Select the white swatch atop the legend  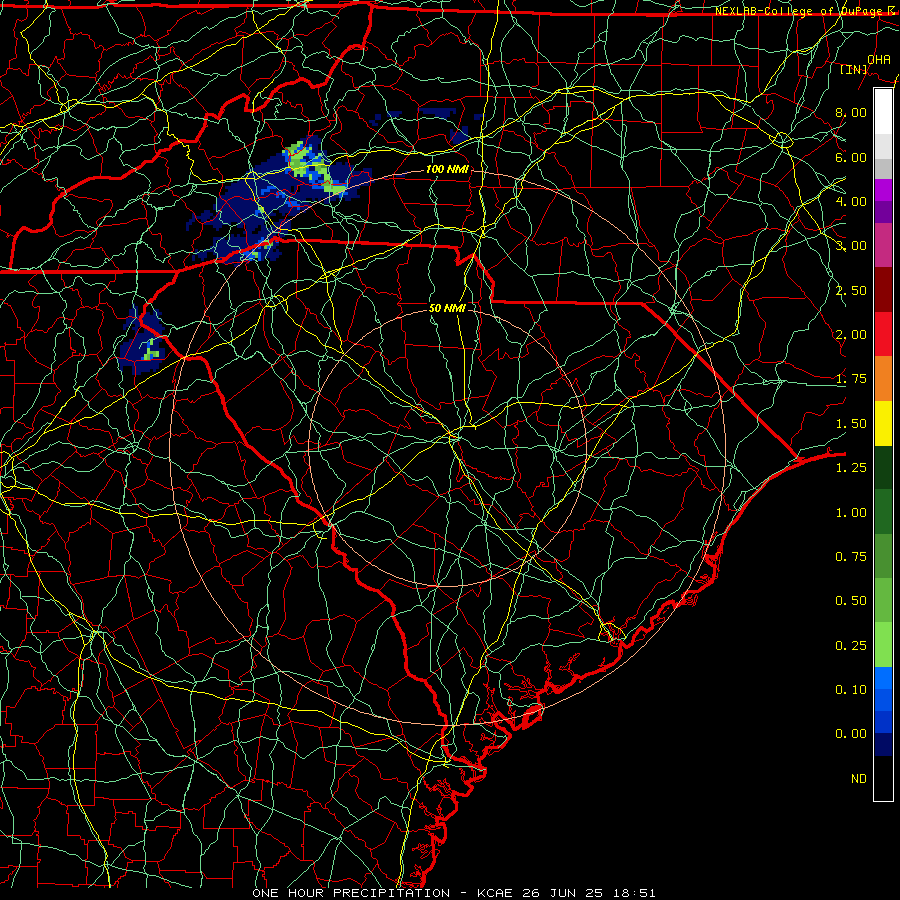point(883,112)
